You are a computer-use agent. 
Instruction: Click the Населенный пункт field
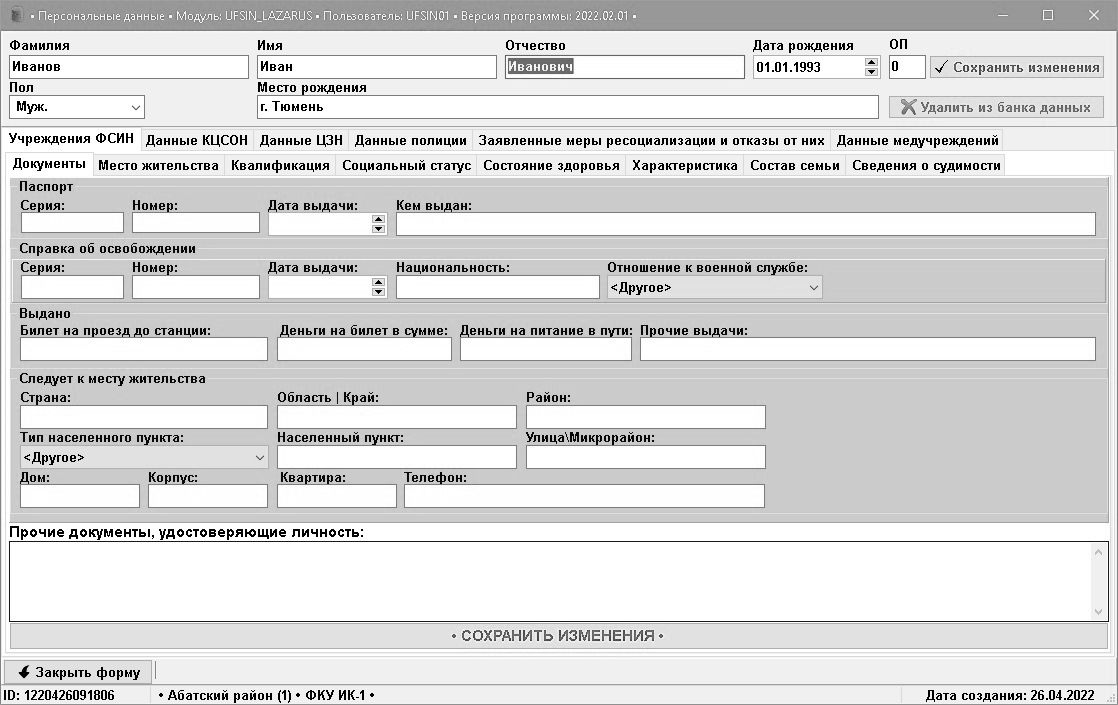[x=397, y=457]
